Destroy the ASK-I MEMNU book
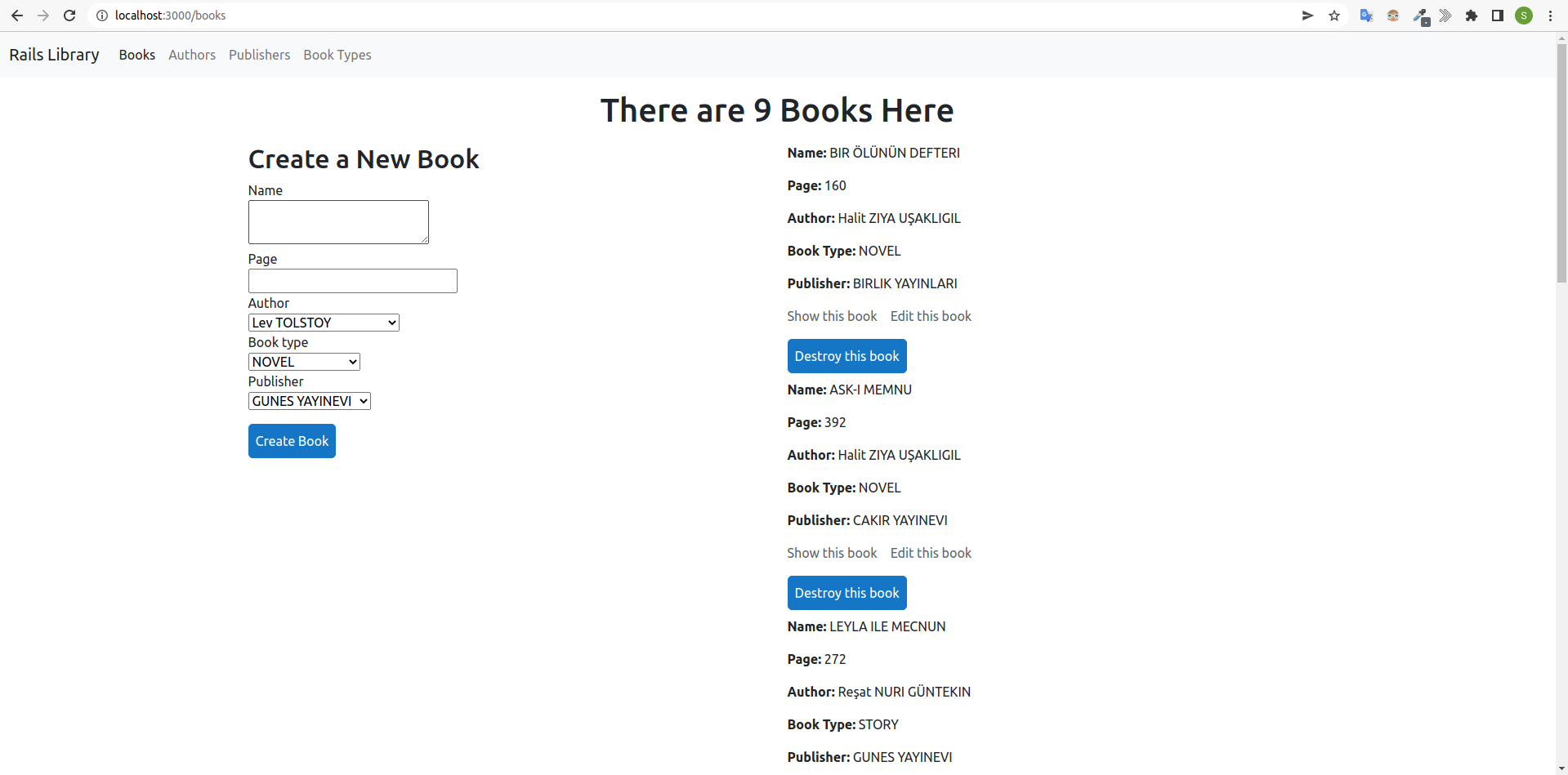This screenshot has width=1568, height=775. [847, 593]
